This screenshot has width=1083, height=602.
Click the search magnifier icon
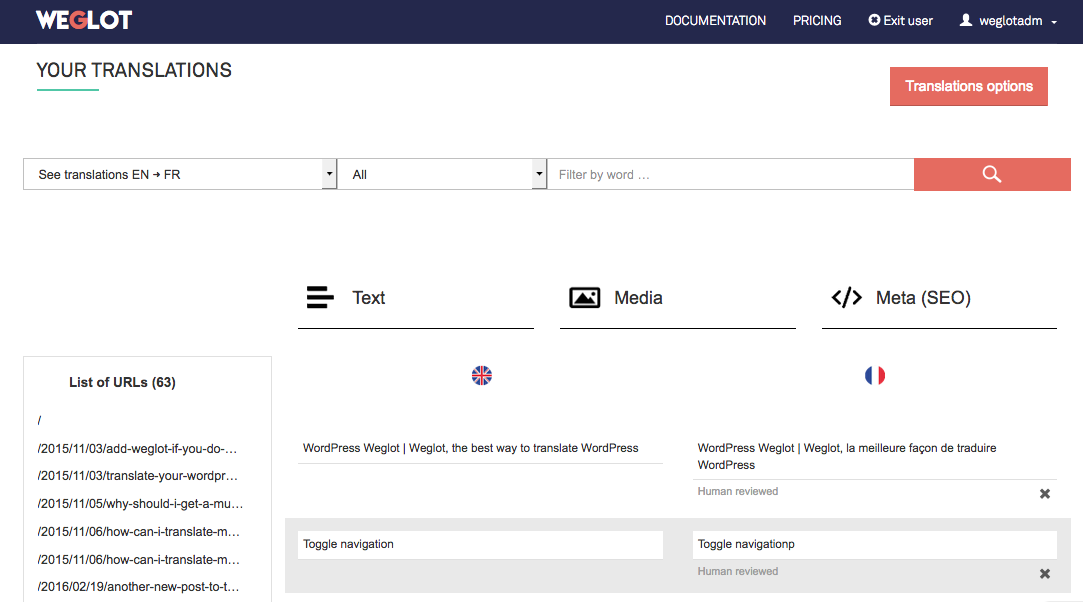tap(991, 174)
